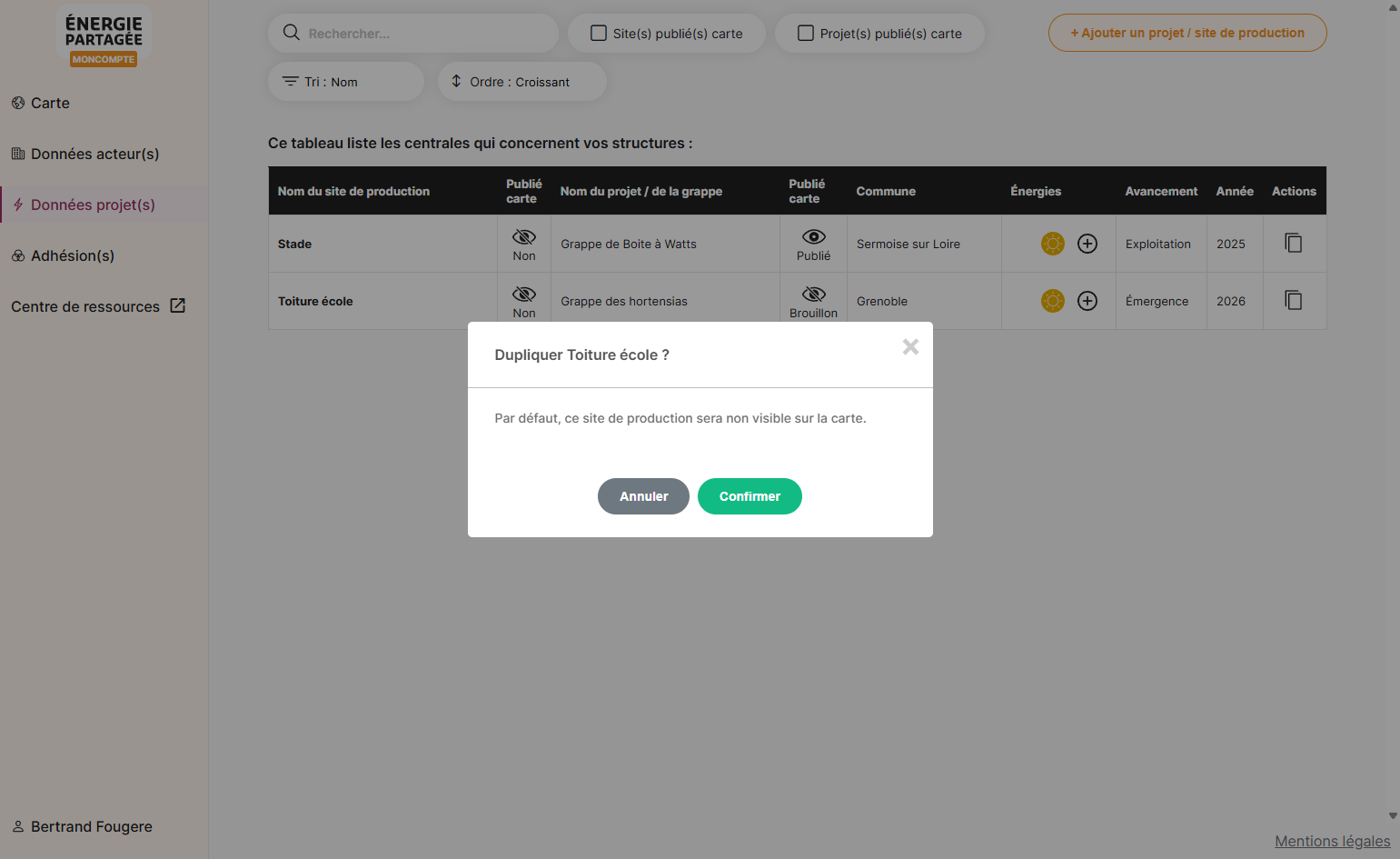
Task: Check the Projet(s) publié(s) carte checkbox
Action: (806, 34)
